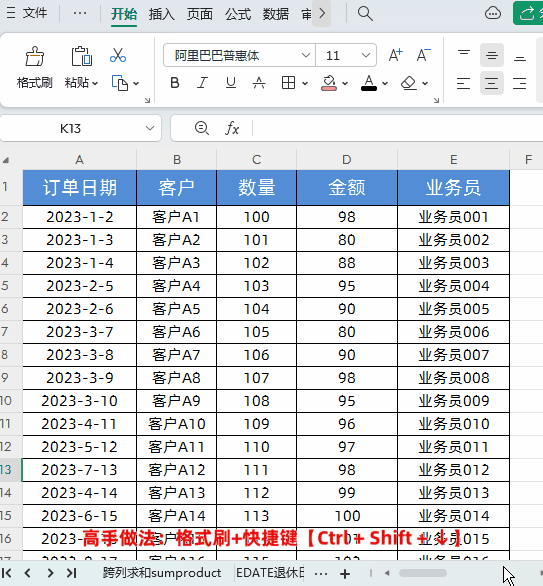Click the horizontal scrollbar thumb
Viewport: 543px width, 586px height.
click(423, 573)
